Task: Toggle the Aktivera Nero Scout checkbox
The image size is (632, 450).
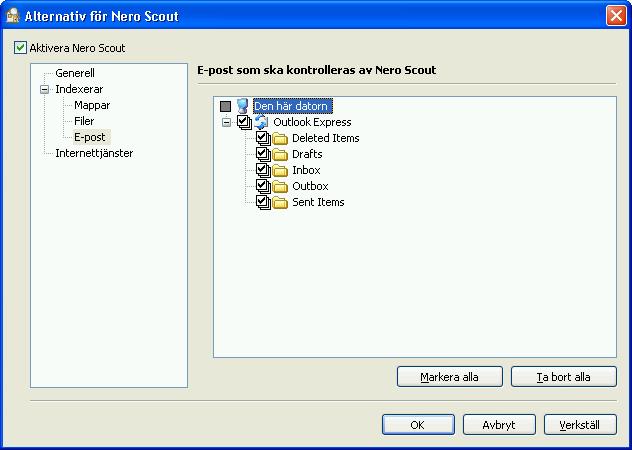Action: [20, 48]
